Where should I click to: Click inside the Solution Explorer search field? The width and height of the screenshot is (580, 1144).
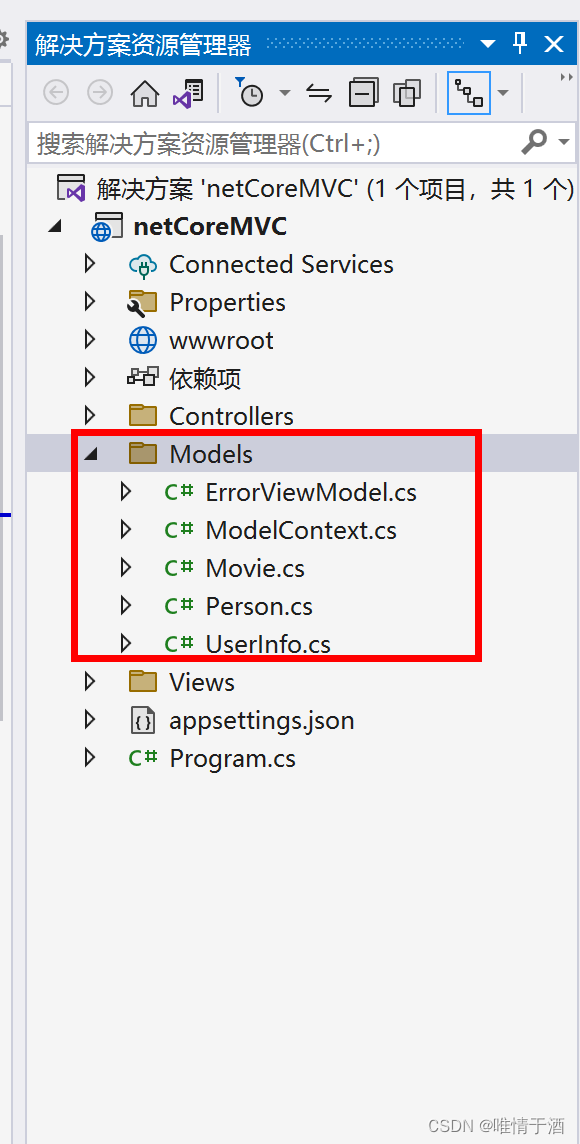[x=250, y=141]
